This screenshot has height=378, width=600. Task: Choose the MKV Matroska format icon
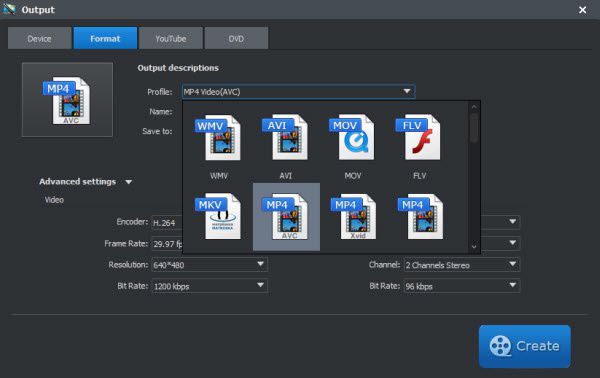point(218,217)
